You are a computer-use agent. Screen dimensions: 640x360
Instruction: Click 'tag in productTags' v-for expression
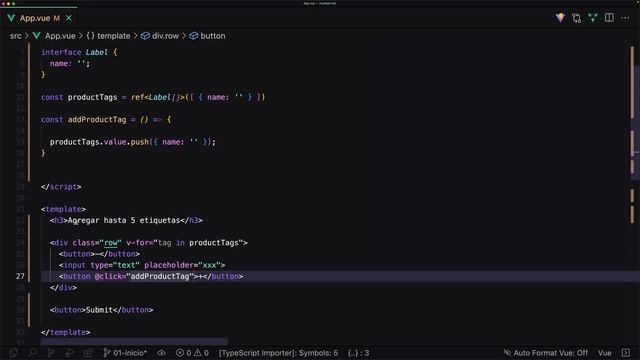coord(198,243)
